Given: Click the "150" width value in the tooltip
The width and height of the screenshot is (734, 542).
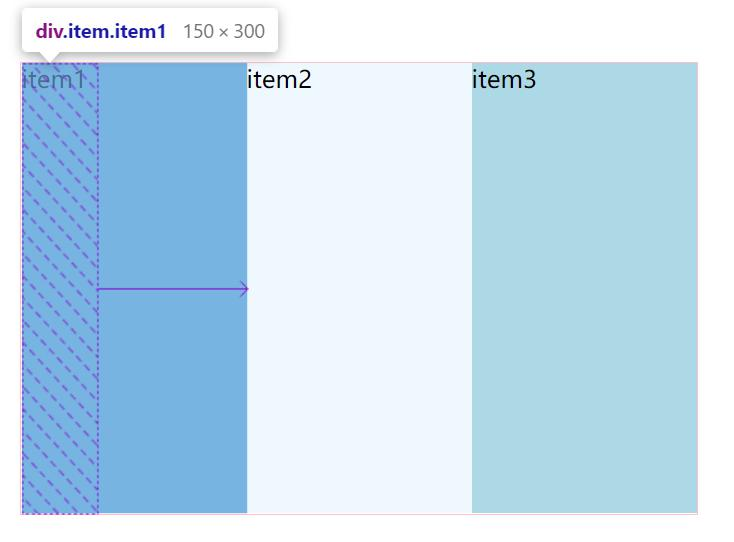Looking at the screenshot, I should 198,31.
